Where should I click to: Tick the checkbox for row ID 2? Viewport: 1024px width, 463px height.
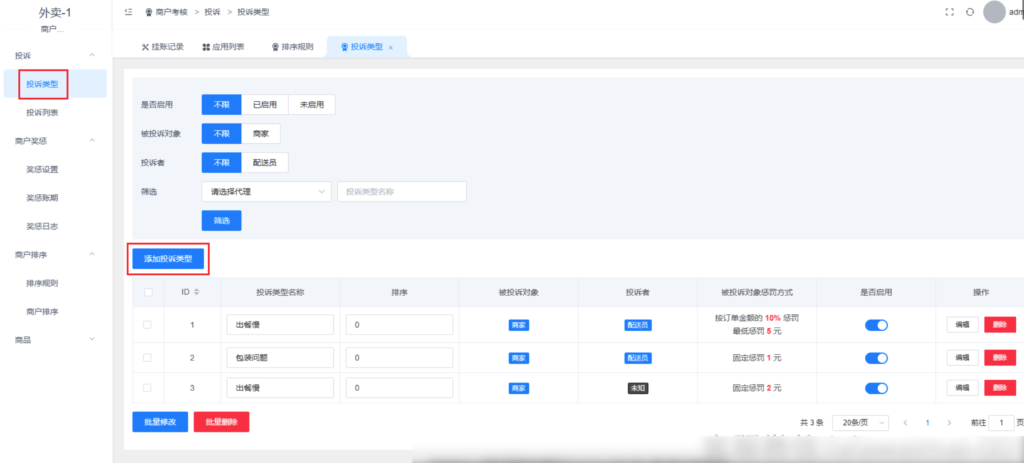pos(148,357)
